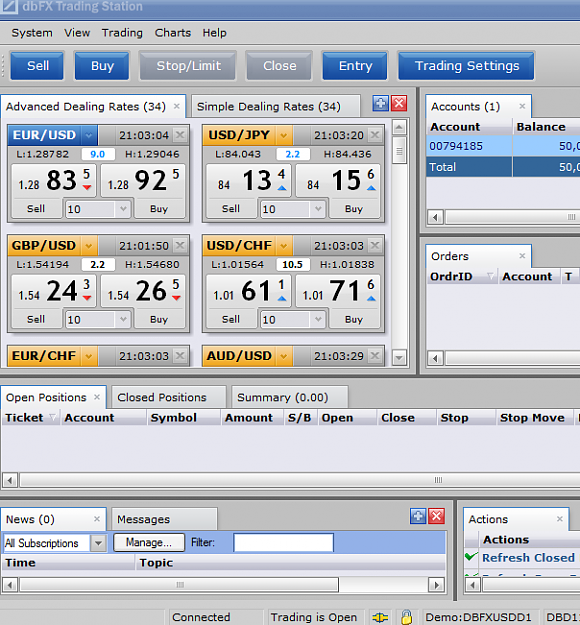Open the EUR/USD symbol dropdown arrow
The width and height of the screenshot is (580, 625).
(x=88, y=135)
